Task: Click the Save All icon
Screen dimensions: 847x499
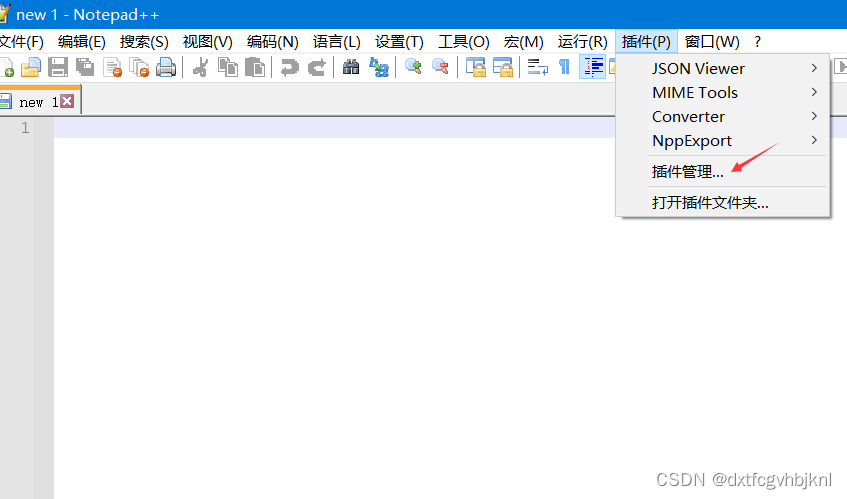Action: click(85, 68)
